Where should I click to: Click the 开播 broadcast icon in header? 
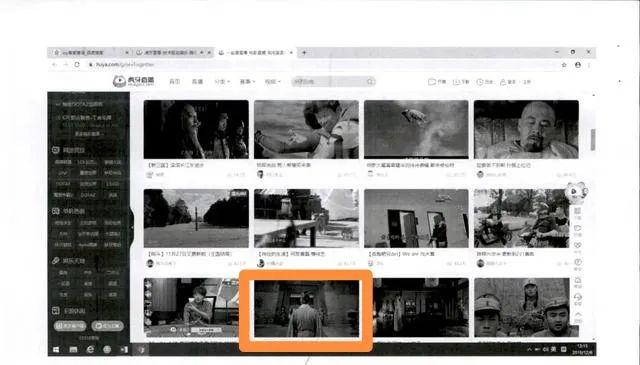click(x=432, y=82)
